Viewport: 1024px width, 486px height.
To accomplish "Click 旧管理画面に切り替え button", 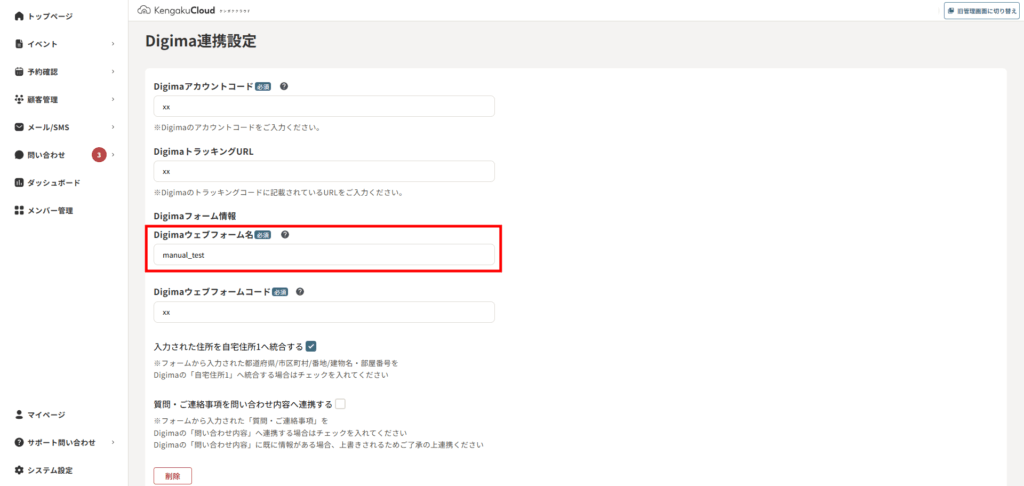I will (x=982, y=10).
